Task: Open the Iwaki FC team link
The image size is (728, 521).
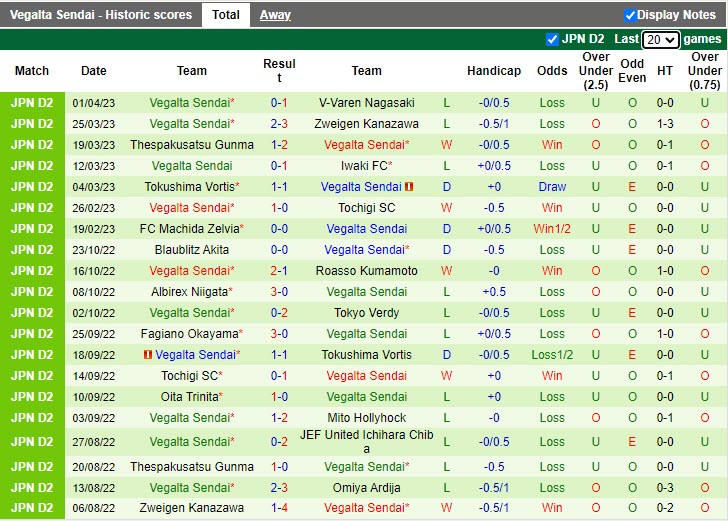Action: point(366,166)
